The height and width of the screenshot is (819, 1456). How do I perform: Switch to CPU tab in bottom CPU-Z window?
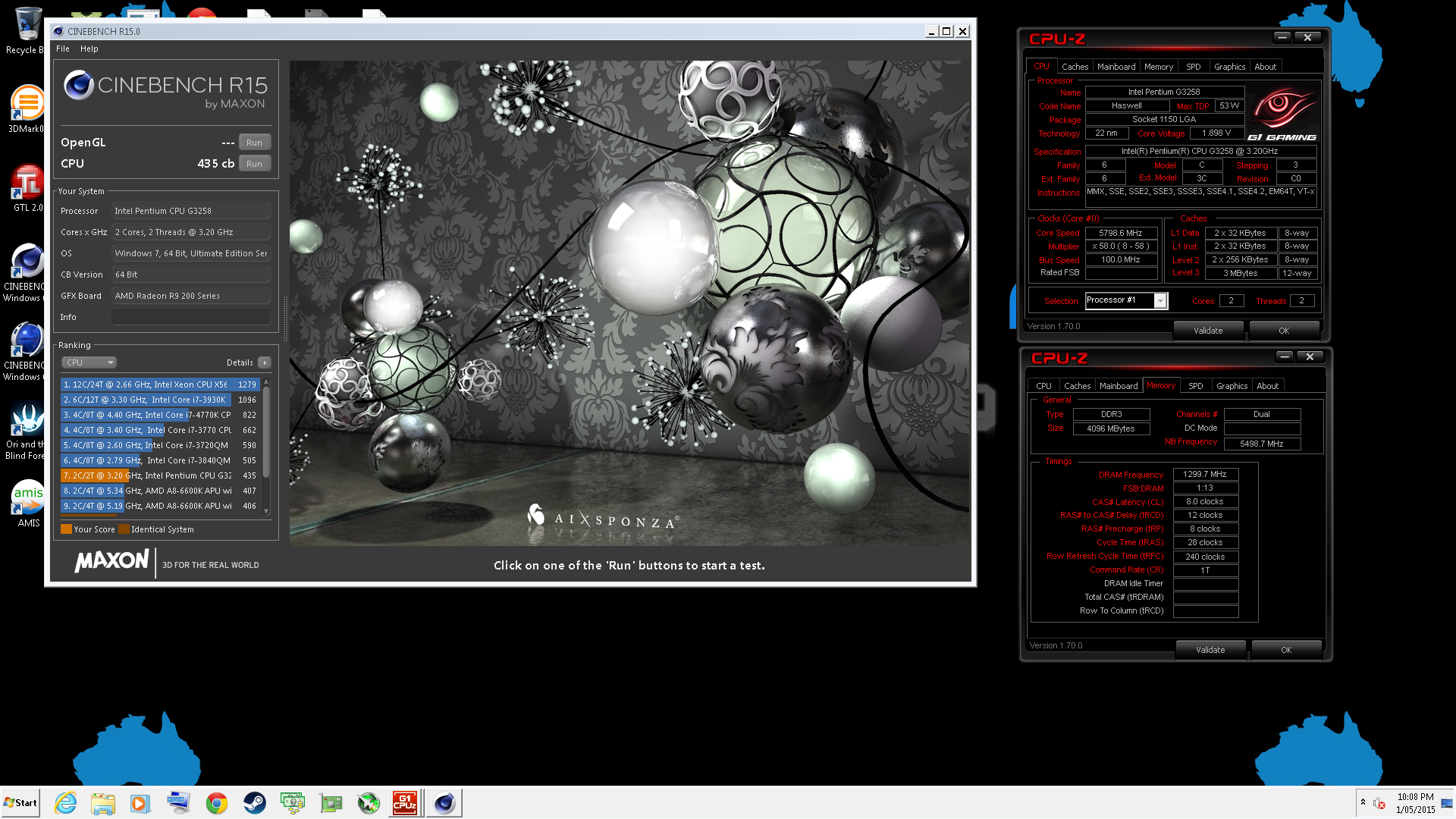(x=1043, y=386)
